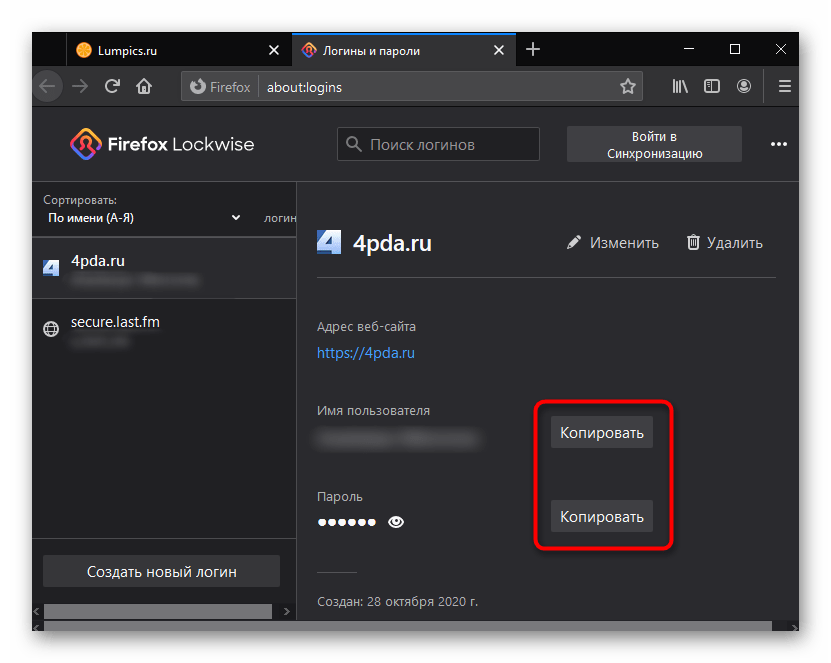The image size is (831, 663).
Task: Copy the password with Копировать
Action: (602, 516)
